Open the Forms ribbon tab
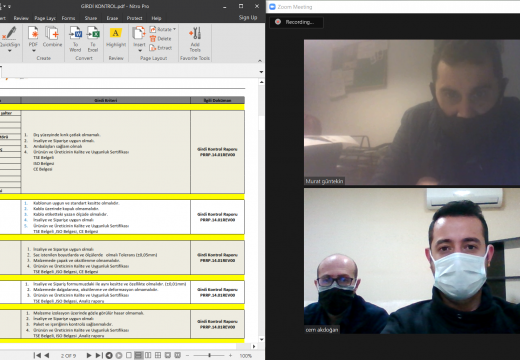Image resolution: width=520 pixels, height=360 pixels. click(x=68, y=18)
